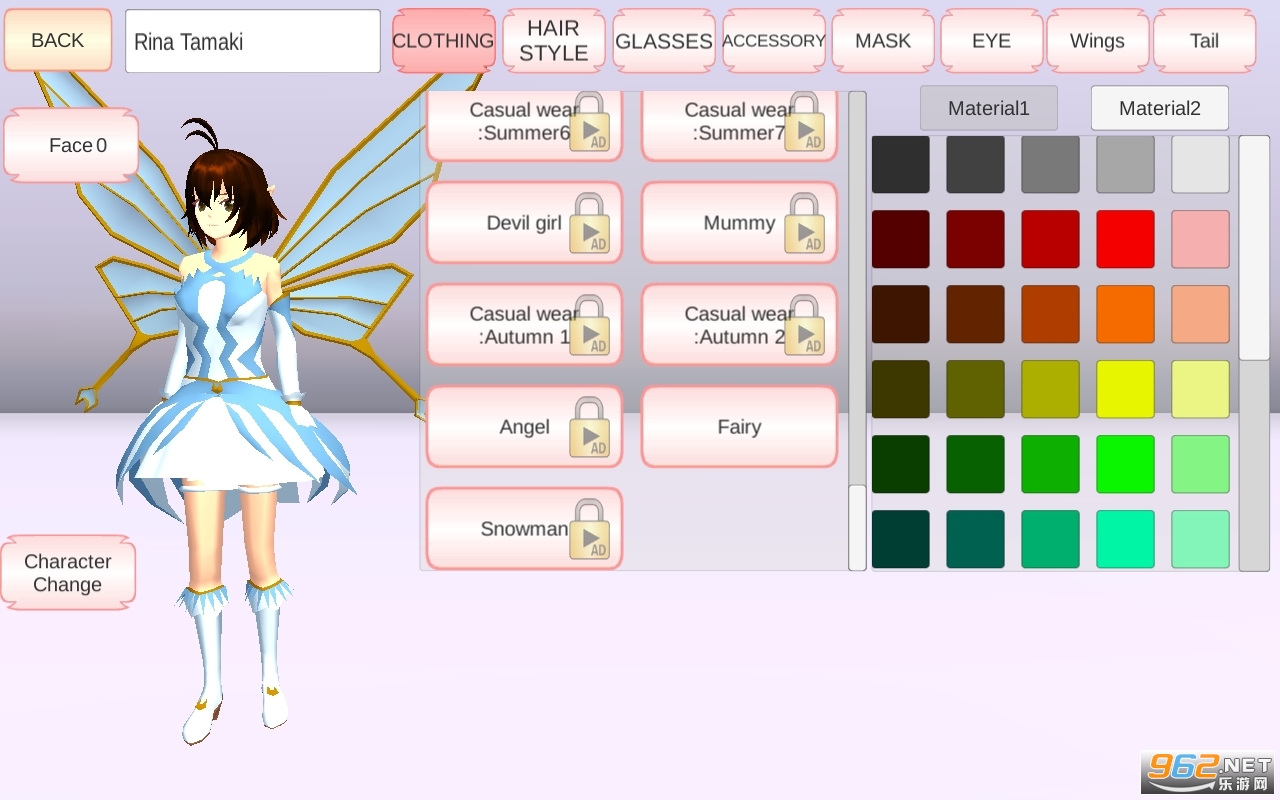Image resolution: width=1280 pixels, height=800 pixels.
Task: Pick the bright red color swatch
Action: click(1125, 239)
